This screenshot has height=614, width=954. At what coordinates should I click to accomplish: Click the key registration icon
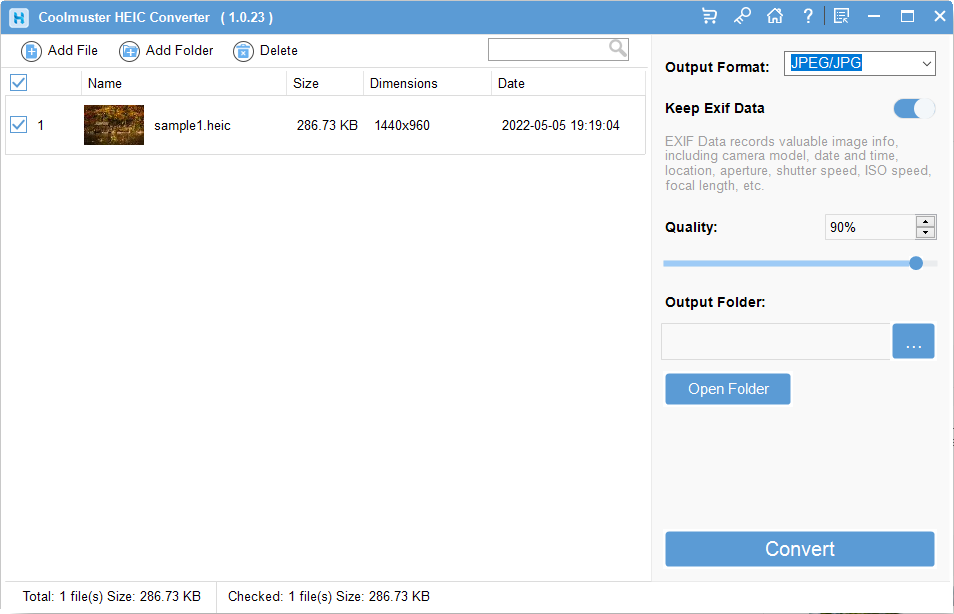tap(742, 16)
